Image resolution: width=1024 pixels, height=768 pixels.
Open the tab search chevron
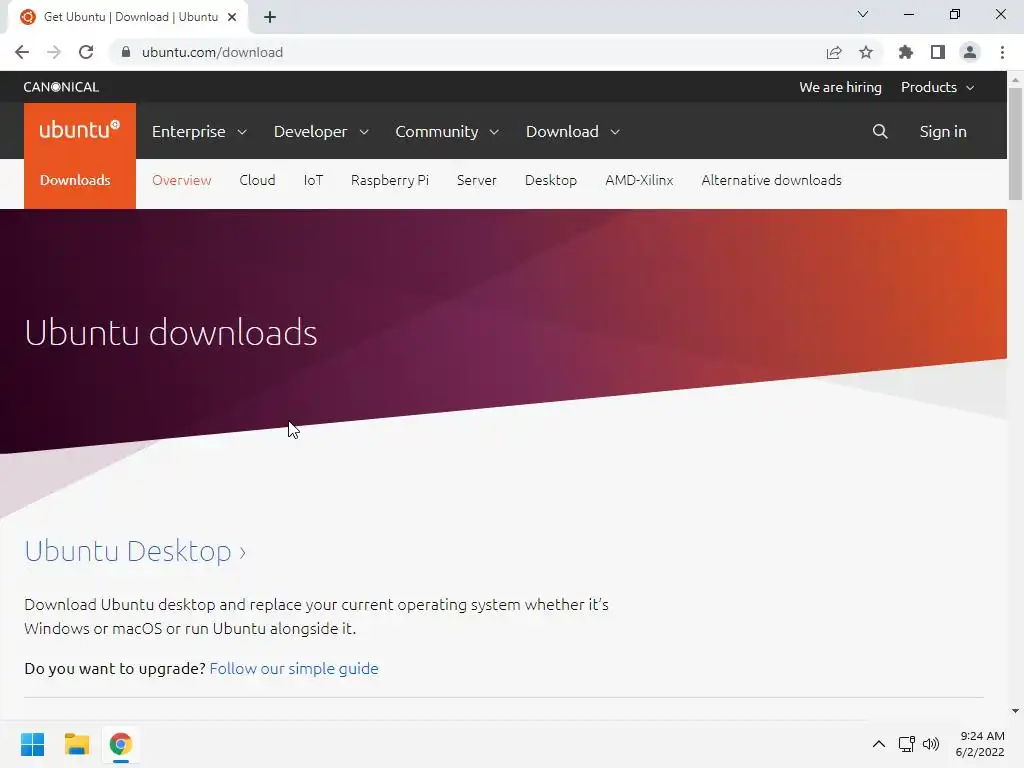pyautogui.click(x=863, y=14)
